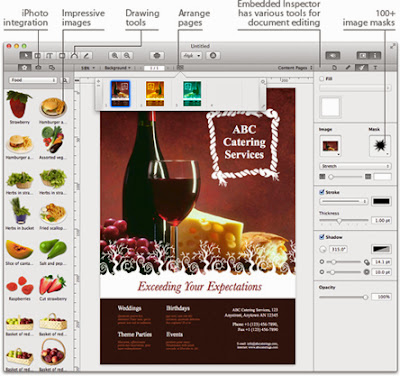Click the shadow blur slider
The width and height of the screenshot is (400, 376).
tap(344, 272)
